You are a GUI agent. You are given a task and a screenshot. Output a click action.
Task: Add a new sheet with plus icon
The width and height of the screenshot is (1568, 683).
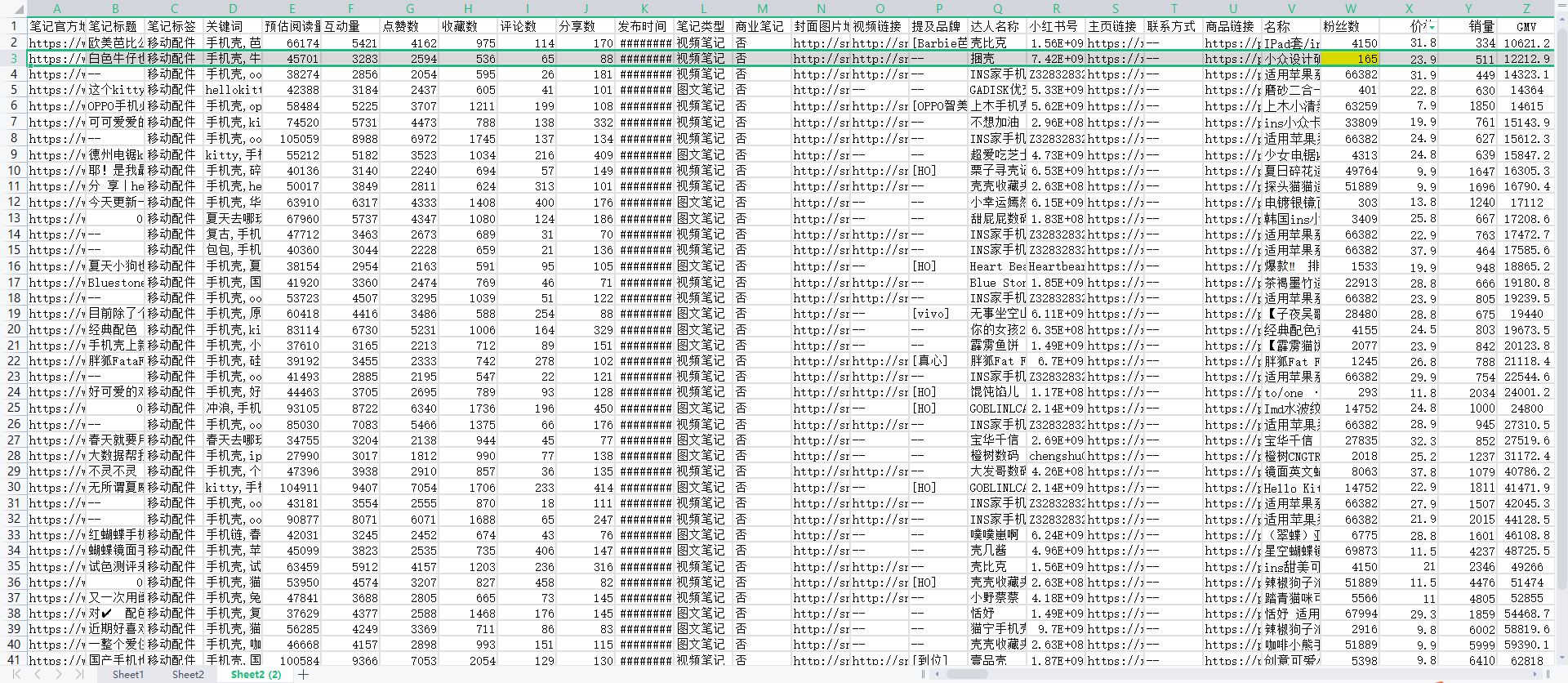(x=303, y=674)
